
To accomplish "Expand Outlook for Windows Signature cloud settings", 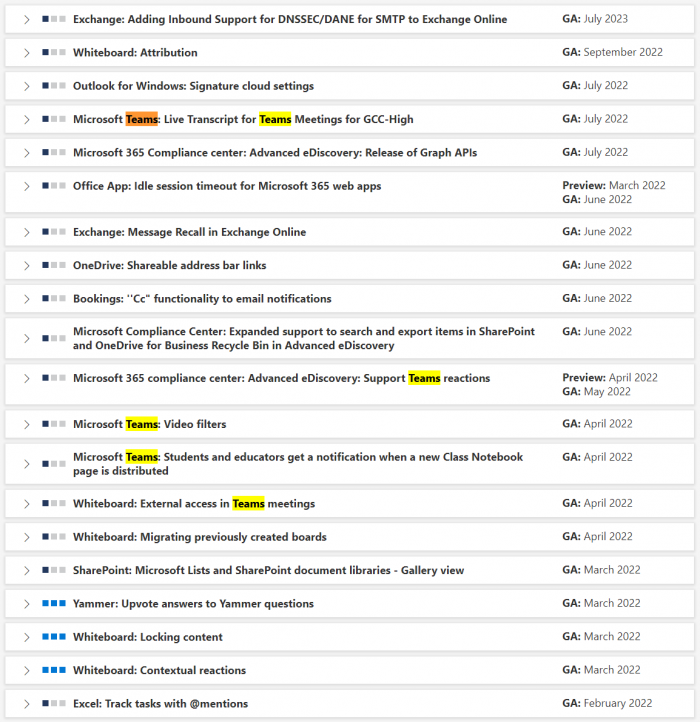I will 27,86.
